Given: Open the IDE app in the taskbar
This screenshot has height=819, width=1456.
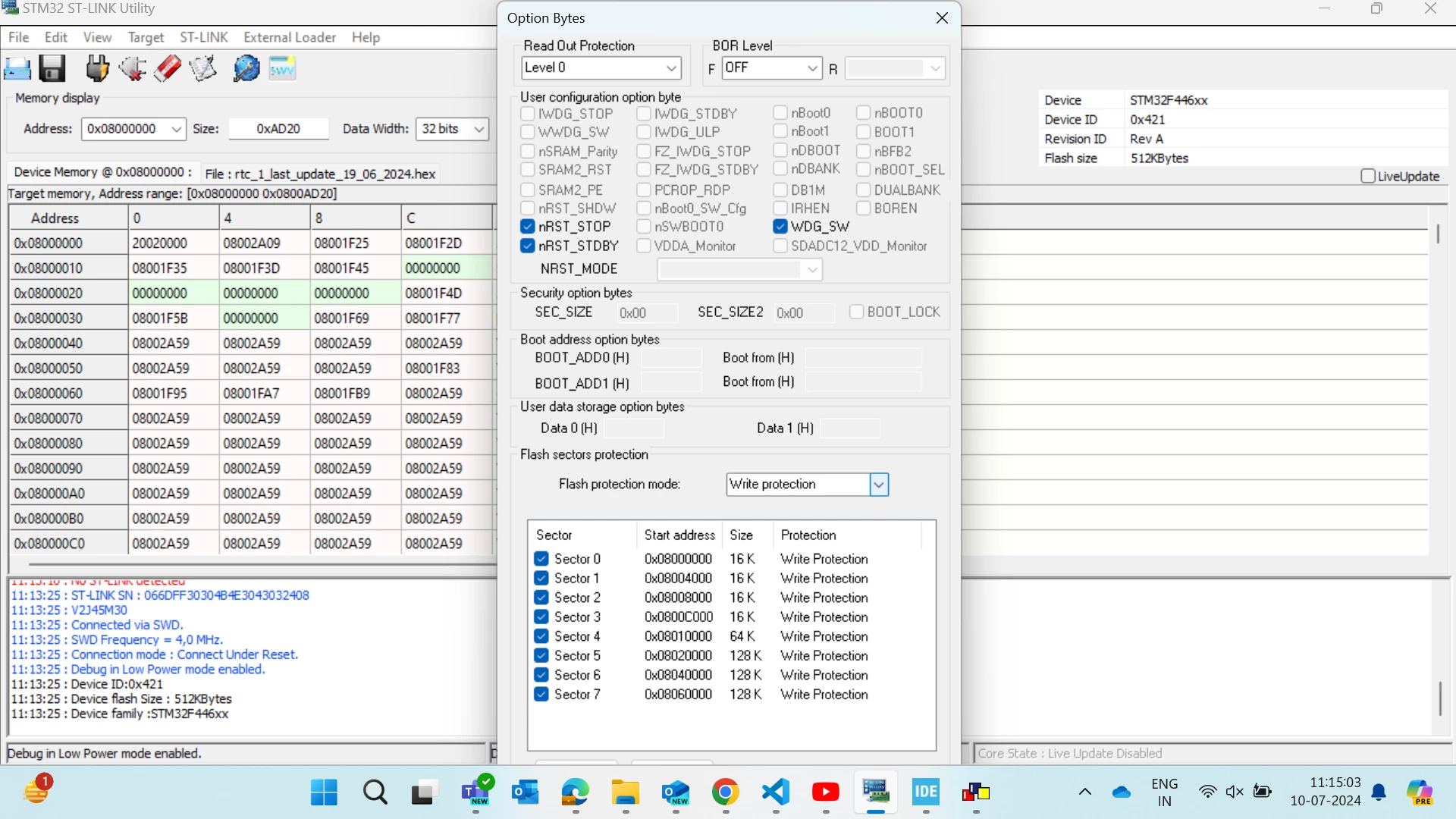Looking at the screenshot, I should click(926, 792).
